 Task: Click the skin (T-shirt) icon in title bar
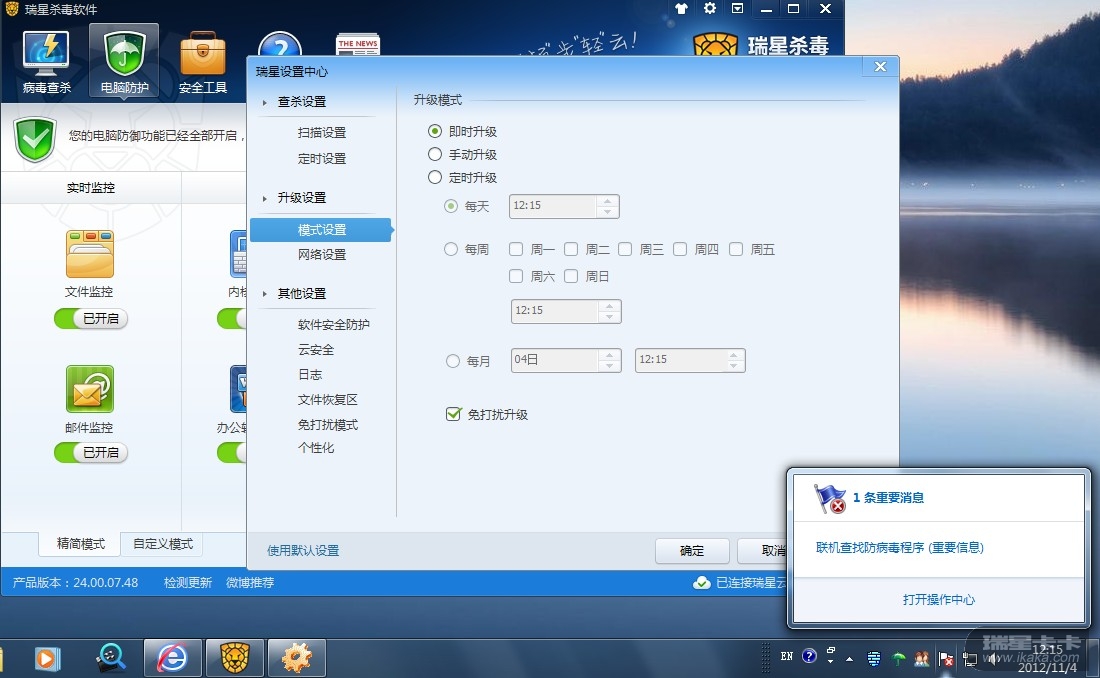point(681,8)
